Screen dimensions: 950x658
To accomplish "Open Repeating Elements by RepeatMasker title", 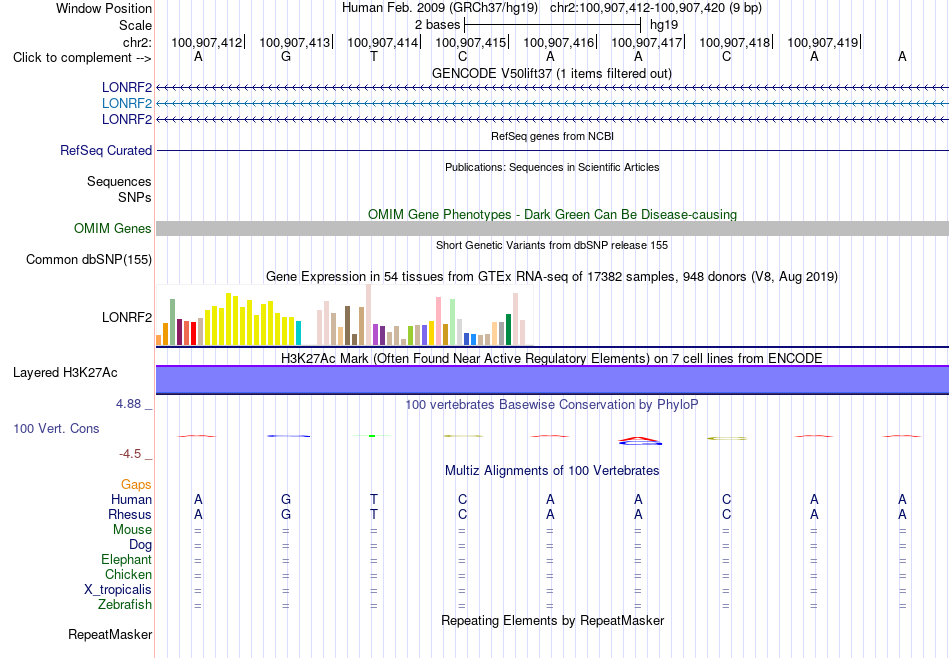I will pyautogui.click(x=552, y=620).
